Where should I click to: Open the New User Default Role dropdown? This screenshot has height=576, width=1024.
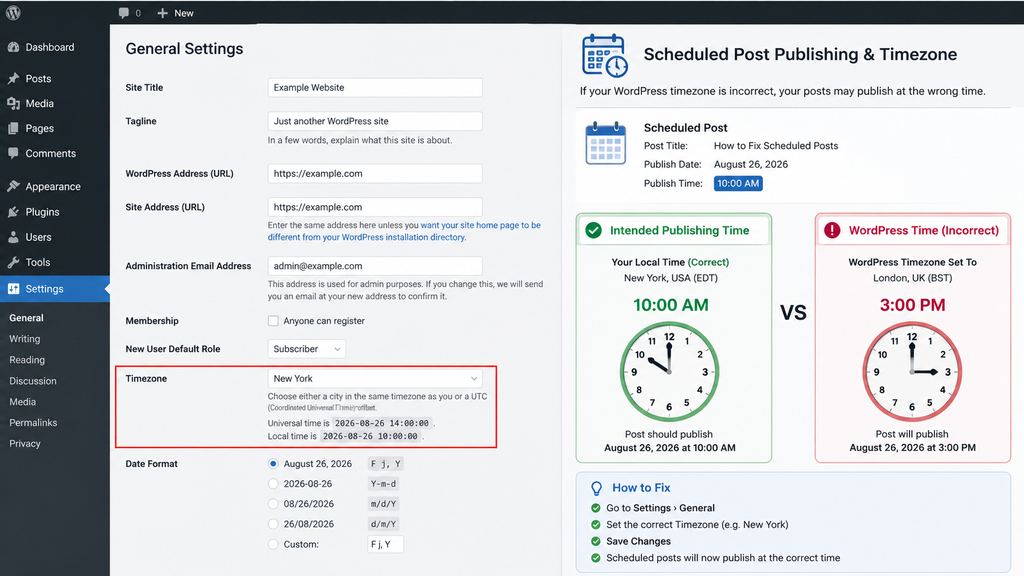pos(306,349)
